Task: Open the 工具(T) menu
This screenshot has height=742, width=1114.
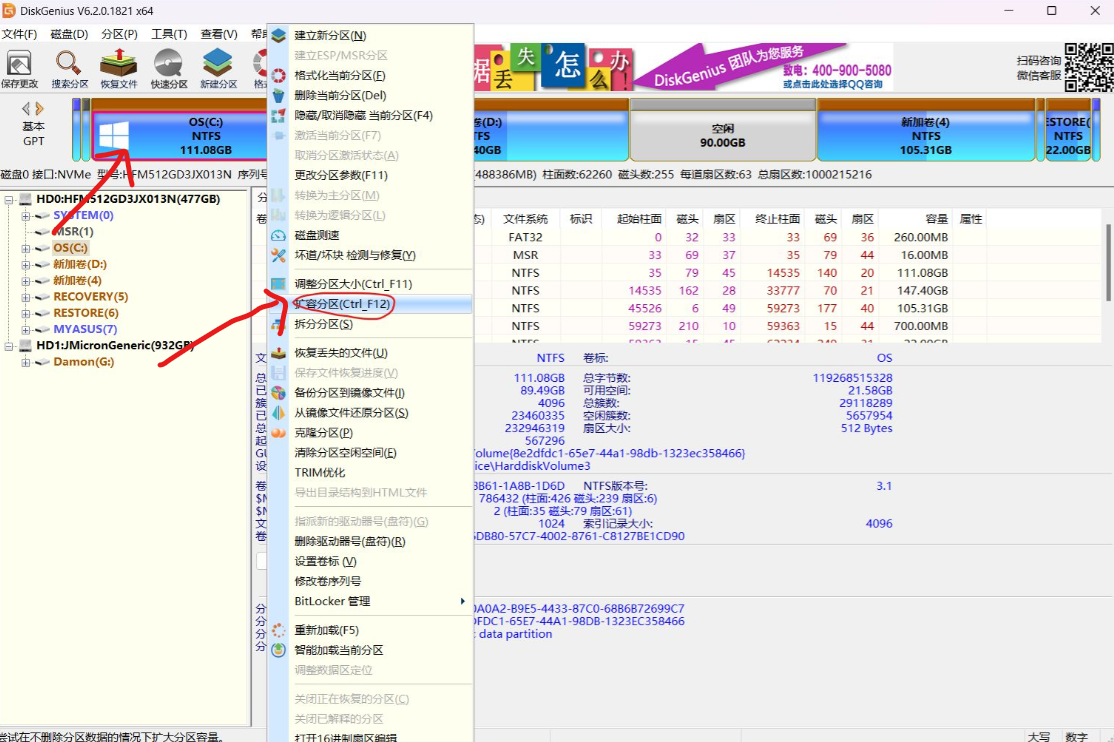Action: [169, 34]
